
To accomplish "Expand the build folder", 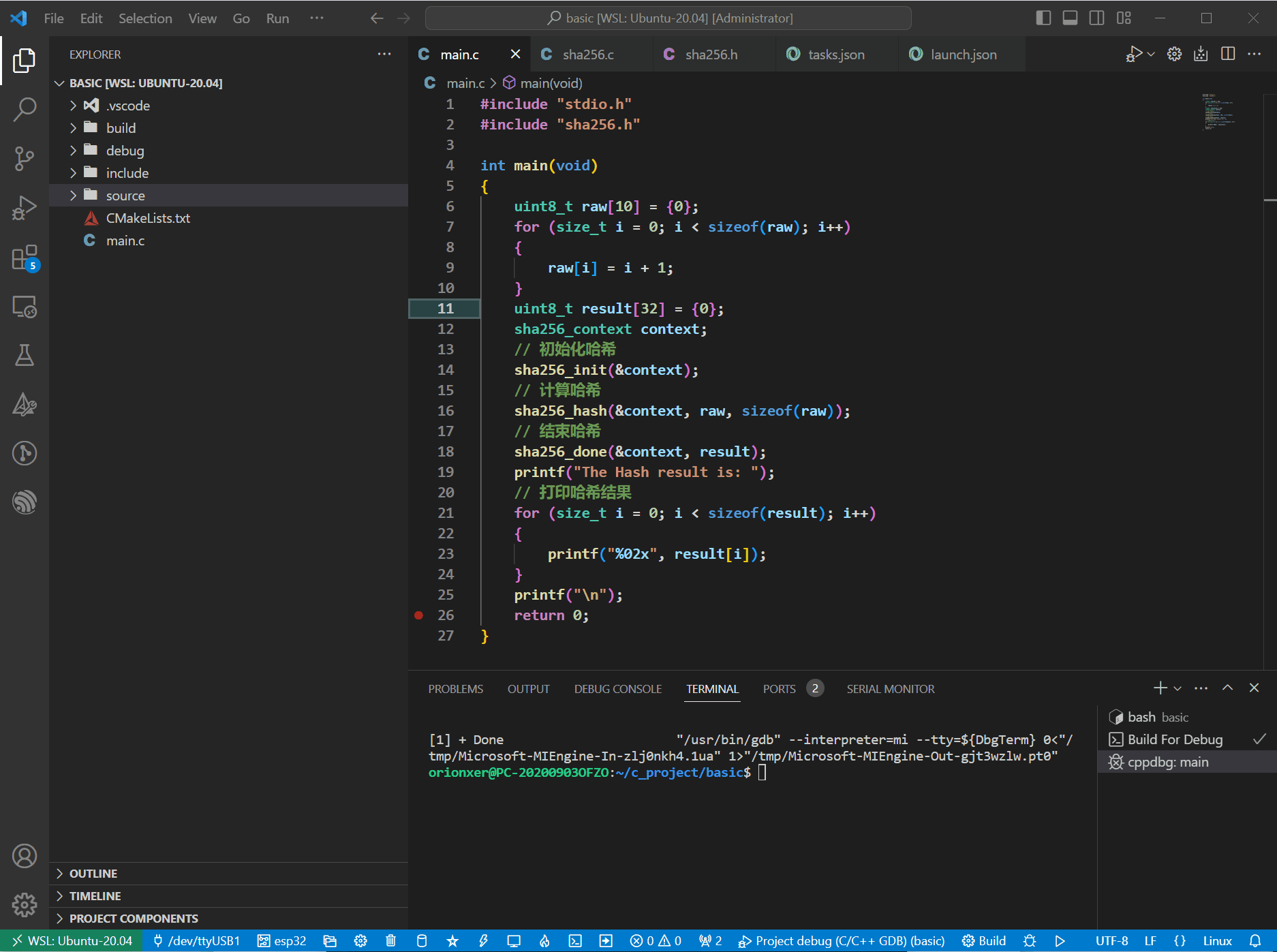I will tap(229, 128).
